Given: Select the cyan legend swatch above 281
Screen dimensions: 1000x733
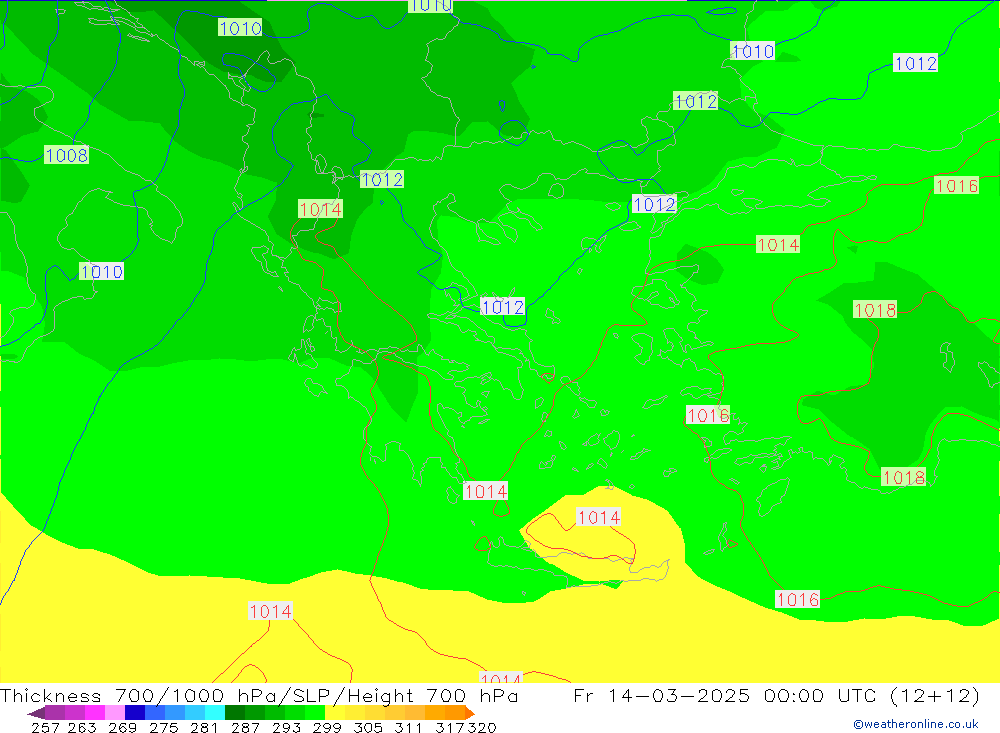Looking at the screenshot, I should click(x=215, y=713).
